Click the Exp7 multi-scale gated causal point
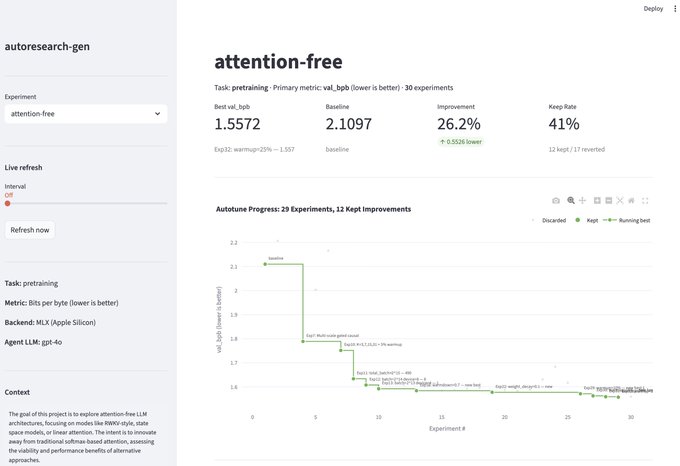The height and width of the screenshot is (466, 680). tap(303, 341)
